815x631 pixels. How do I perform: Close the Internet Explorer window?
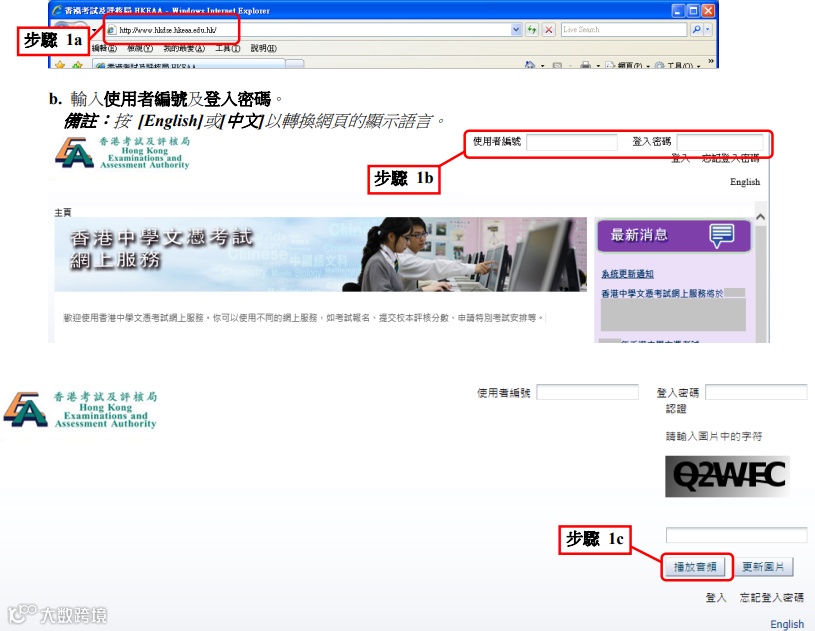coord(708,10)
